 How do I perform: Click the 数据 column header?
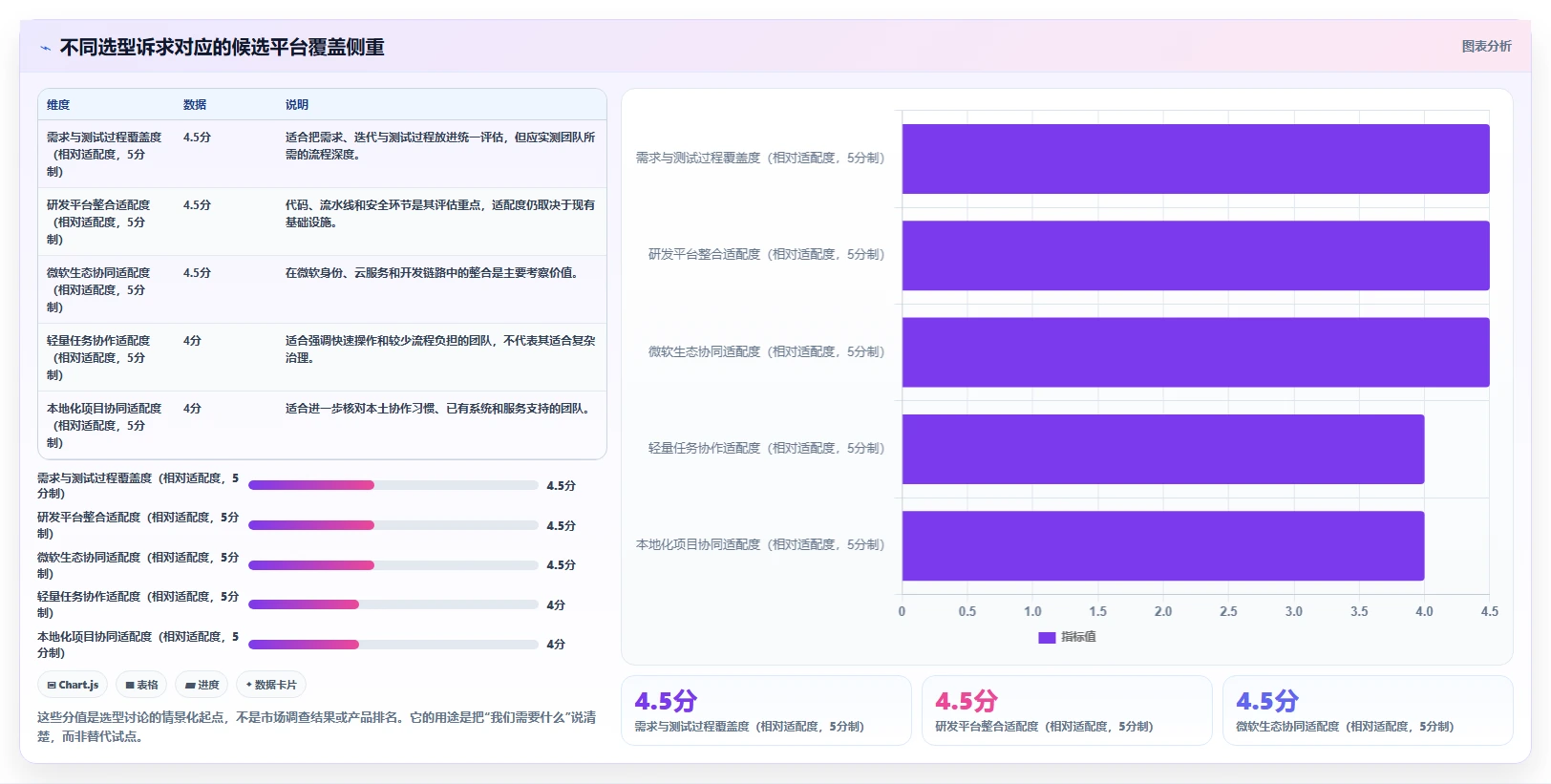(195, 105)
